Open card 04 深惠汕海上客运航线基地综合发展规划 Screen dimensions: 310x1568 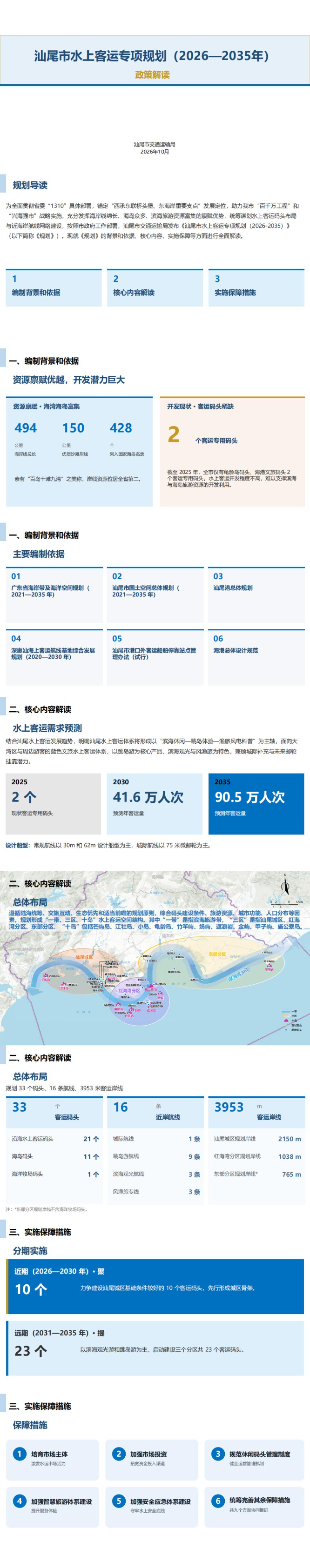pos(54,657)
